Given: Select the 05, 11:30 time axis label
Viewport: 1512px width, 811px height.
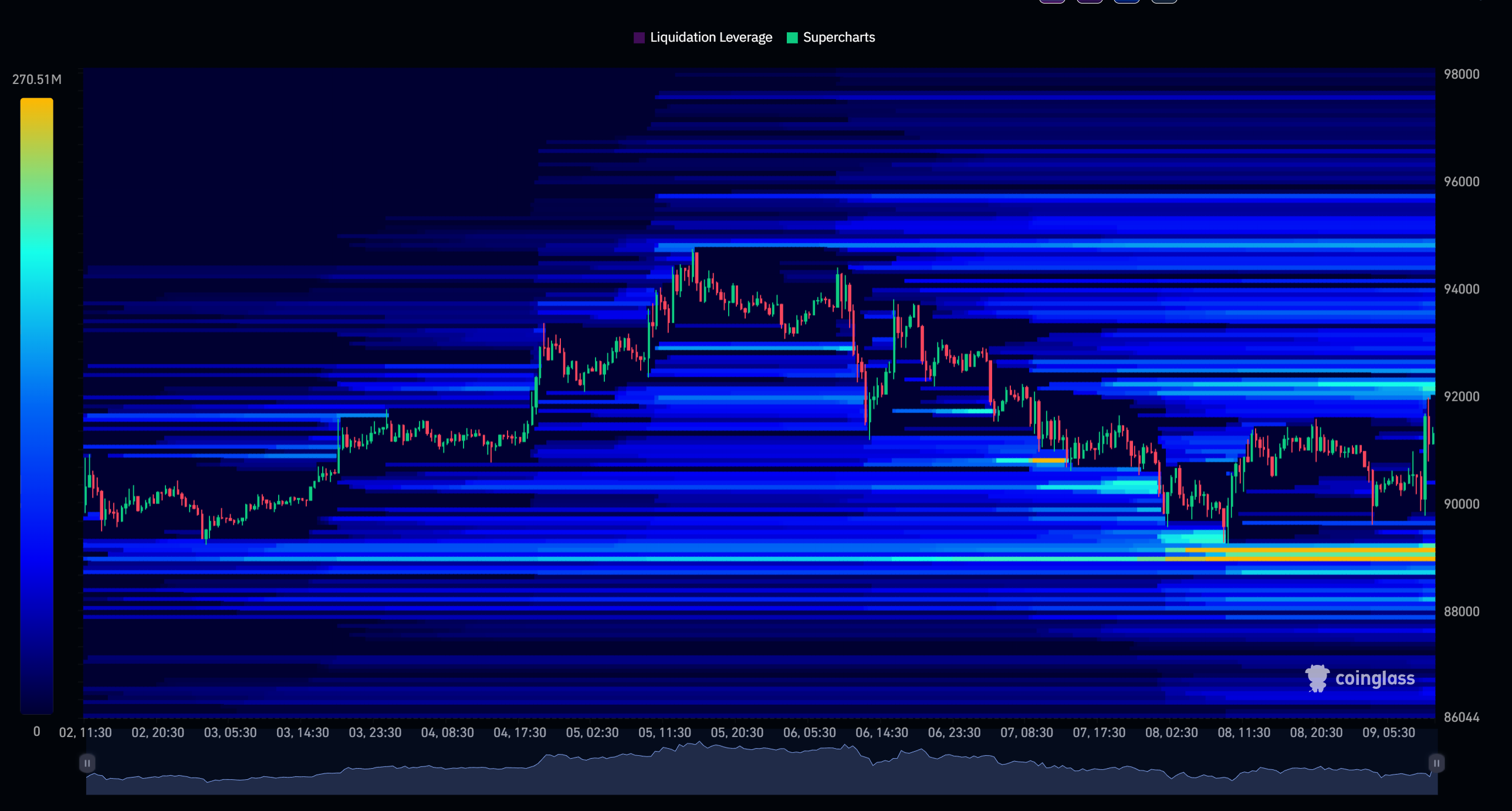Looking at the screenshot, I should click(664, 733).
